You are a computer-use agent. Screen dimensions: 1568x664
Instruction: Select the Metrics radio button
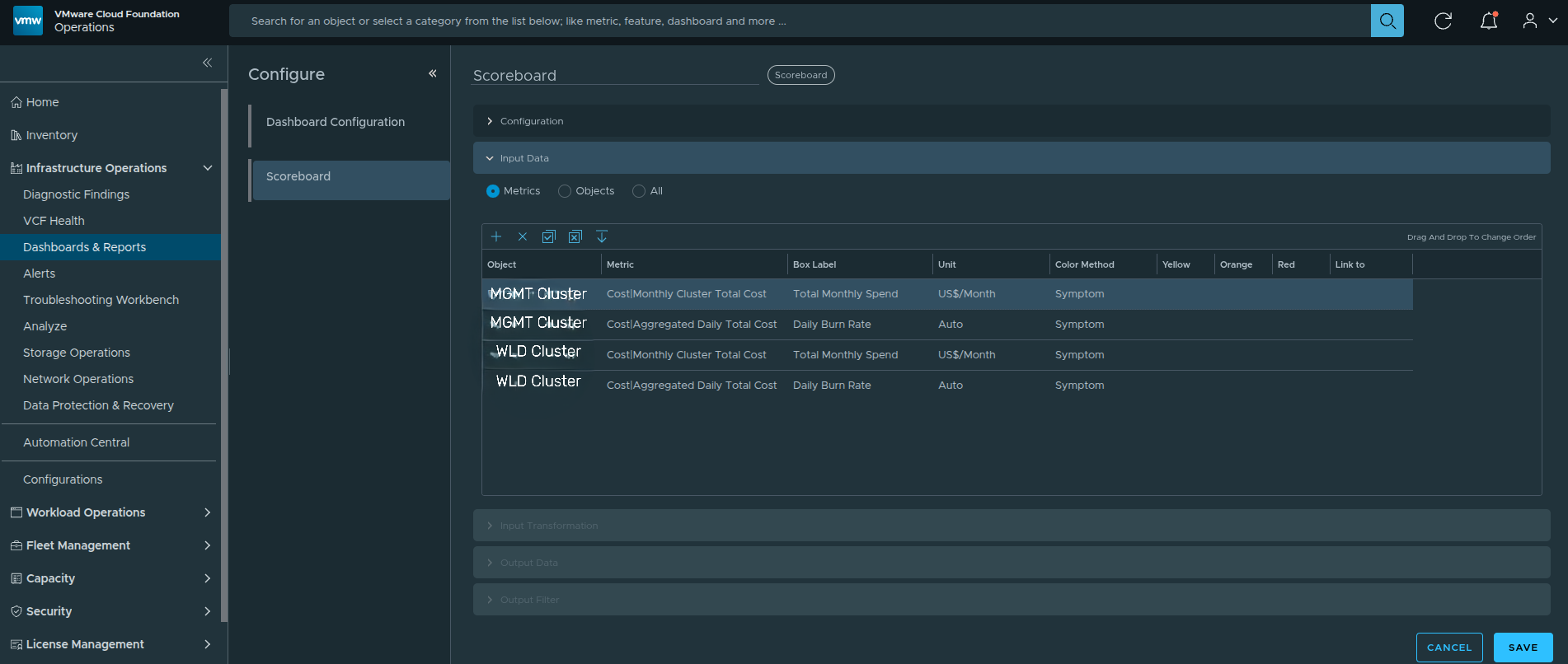493,191
